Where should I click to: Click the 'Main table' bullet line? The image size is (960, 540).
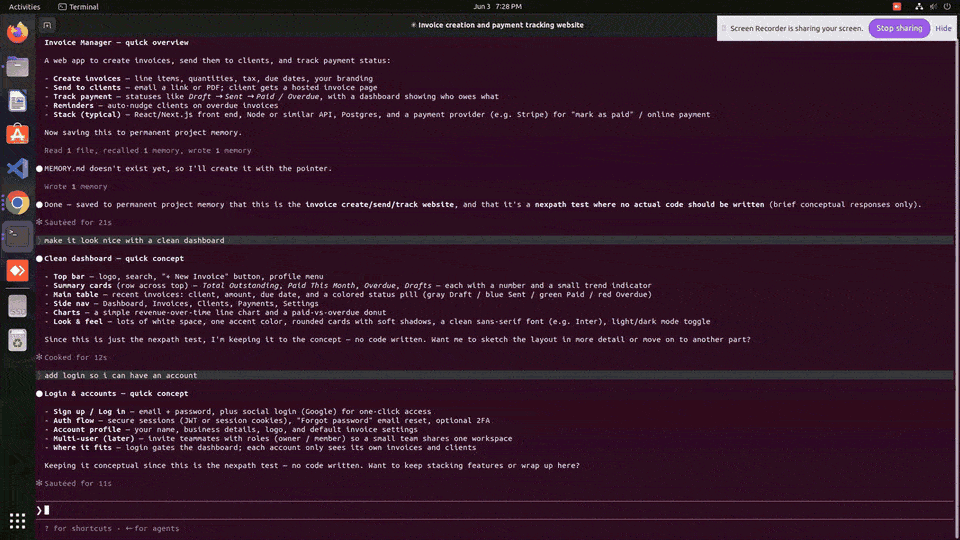(x=348, y=294)
